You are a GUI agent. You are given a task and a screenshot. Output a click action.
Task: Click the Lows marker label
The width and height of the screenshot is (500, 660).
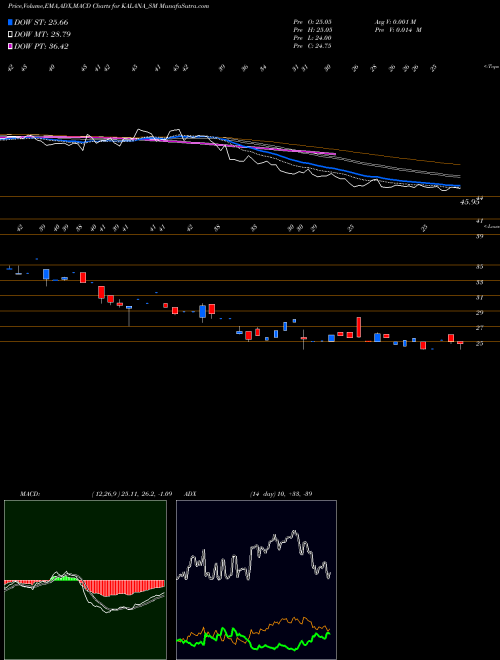click(x=491, y=227)
